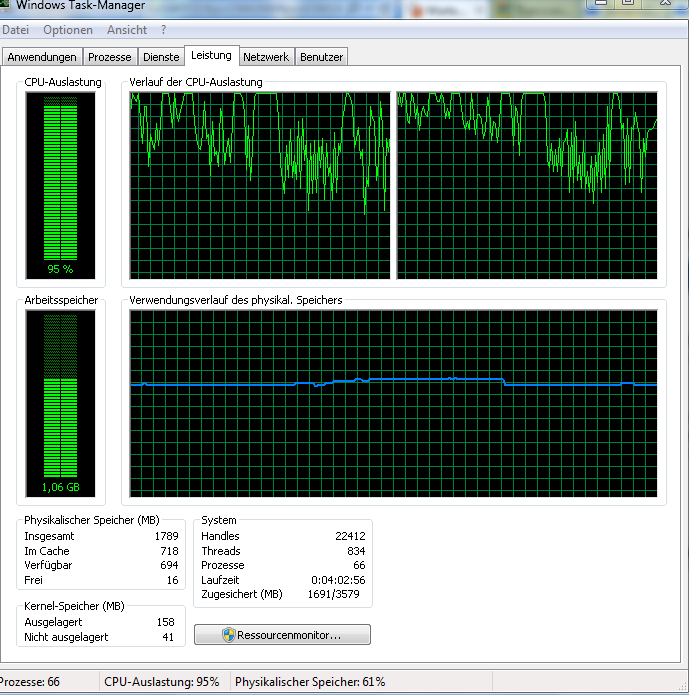Click status bar 'Prozesse: 66'

point(30,682)
